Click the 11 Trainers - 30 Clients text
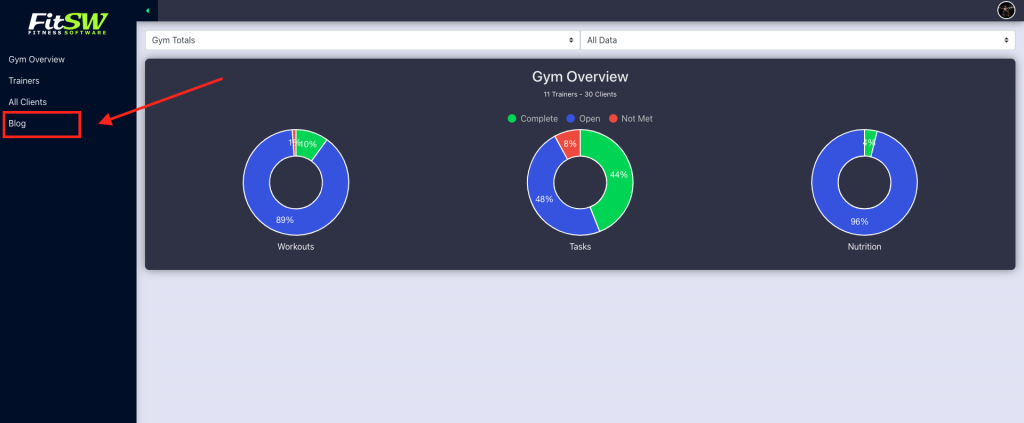 coord(580,95)
